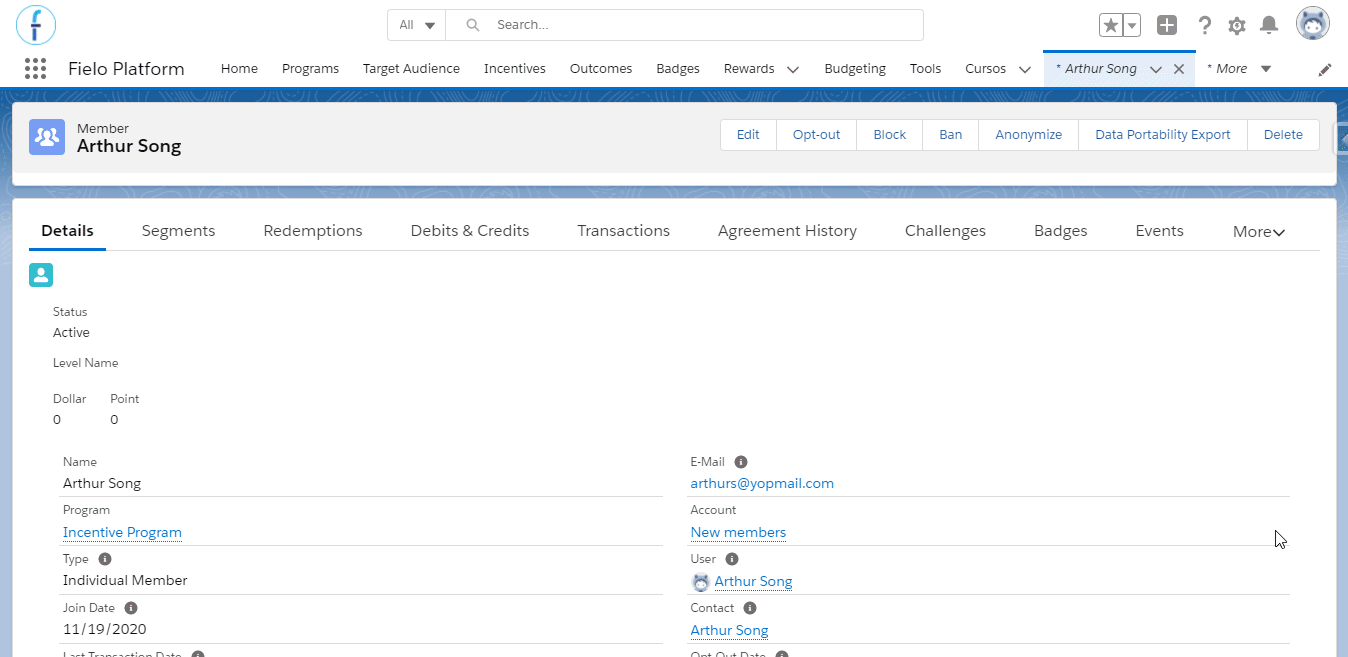Screen dimensions: 1348x657
Task: Open the Budgeting nav item
Action: point(855,69)
